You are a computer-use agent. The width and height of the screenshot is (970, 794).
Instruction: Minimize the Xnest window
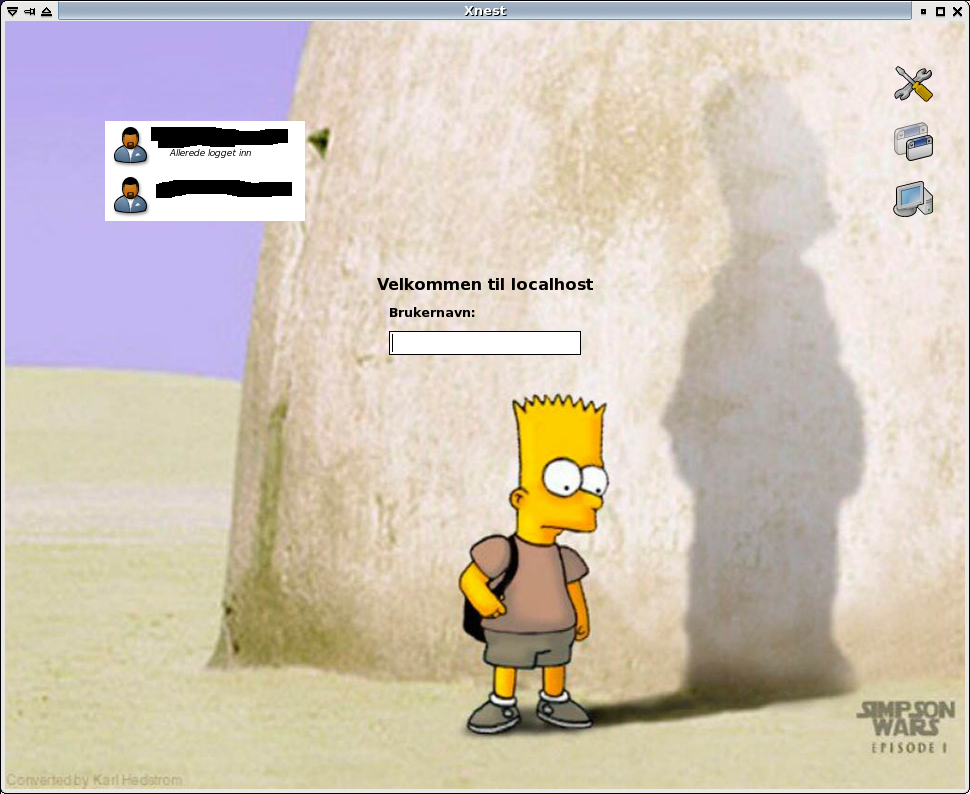click(923, 11)
